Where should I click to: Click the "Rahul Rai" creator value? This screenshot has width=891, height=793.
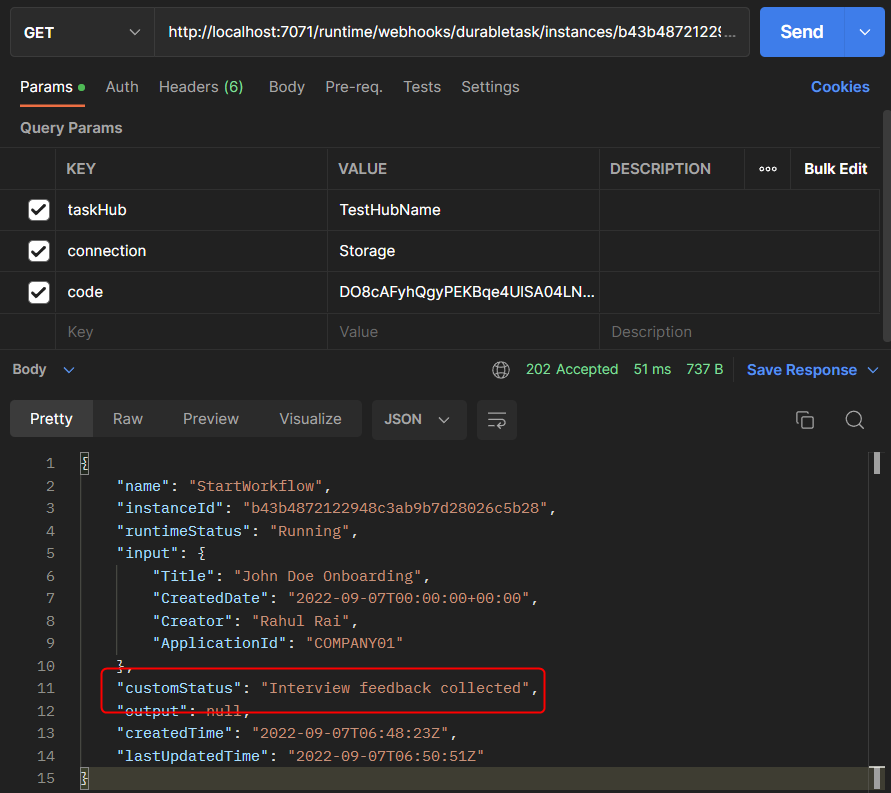(301, 621)
